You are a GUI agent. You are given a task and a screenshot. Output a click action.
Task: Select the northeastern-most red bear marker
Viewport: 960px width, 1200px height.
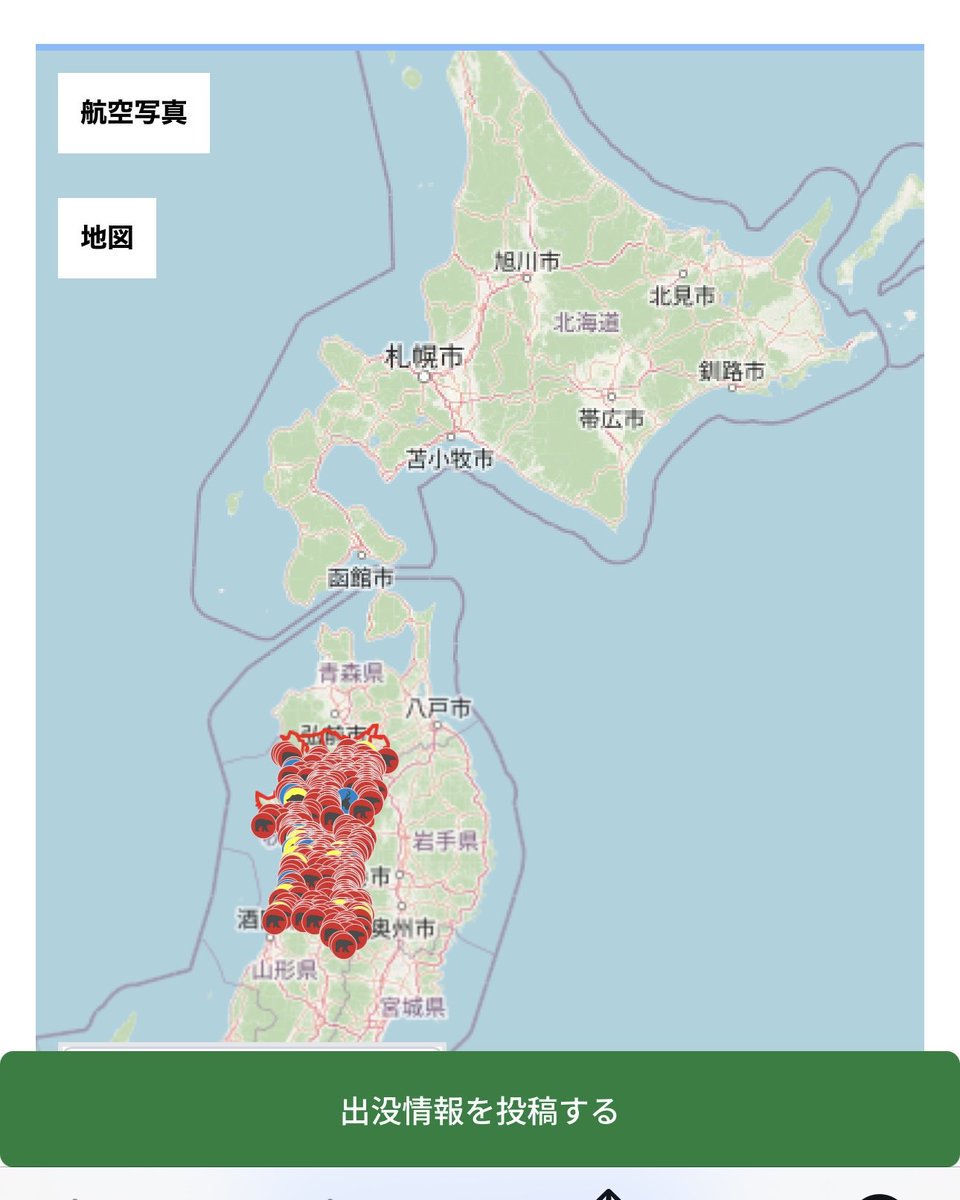pyautogui.click(x=389, y=760)
